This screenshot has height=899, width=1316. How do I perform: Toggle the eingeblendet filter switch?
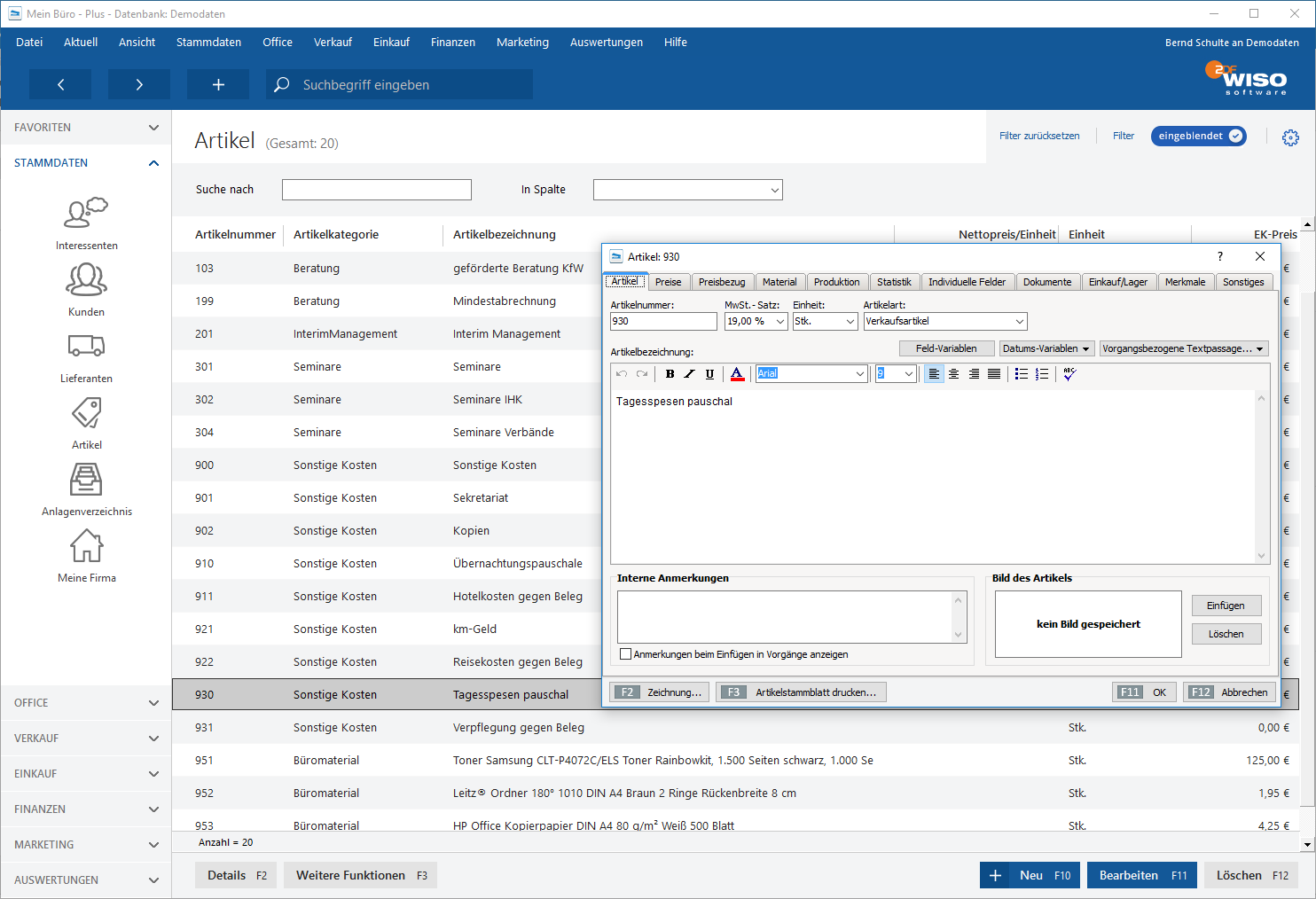(x=1199, y=136)
